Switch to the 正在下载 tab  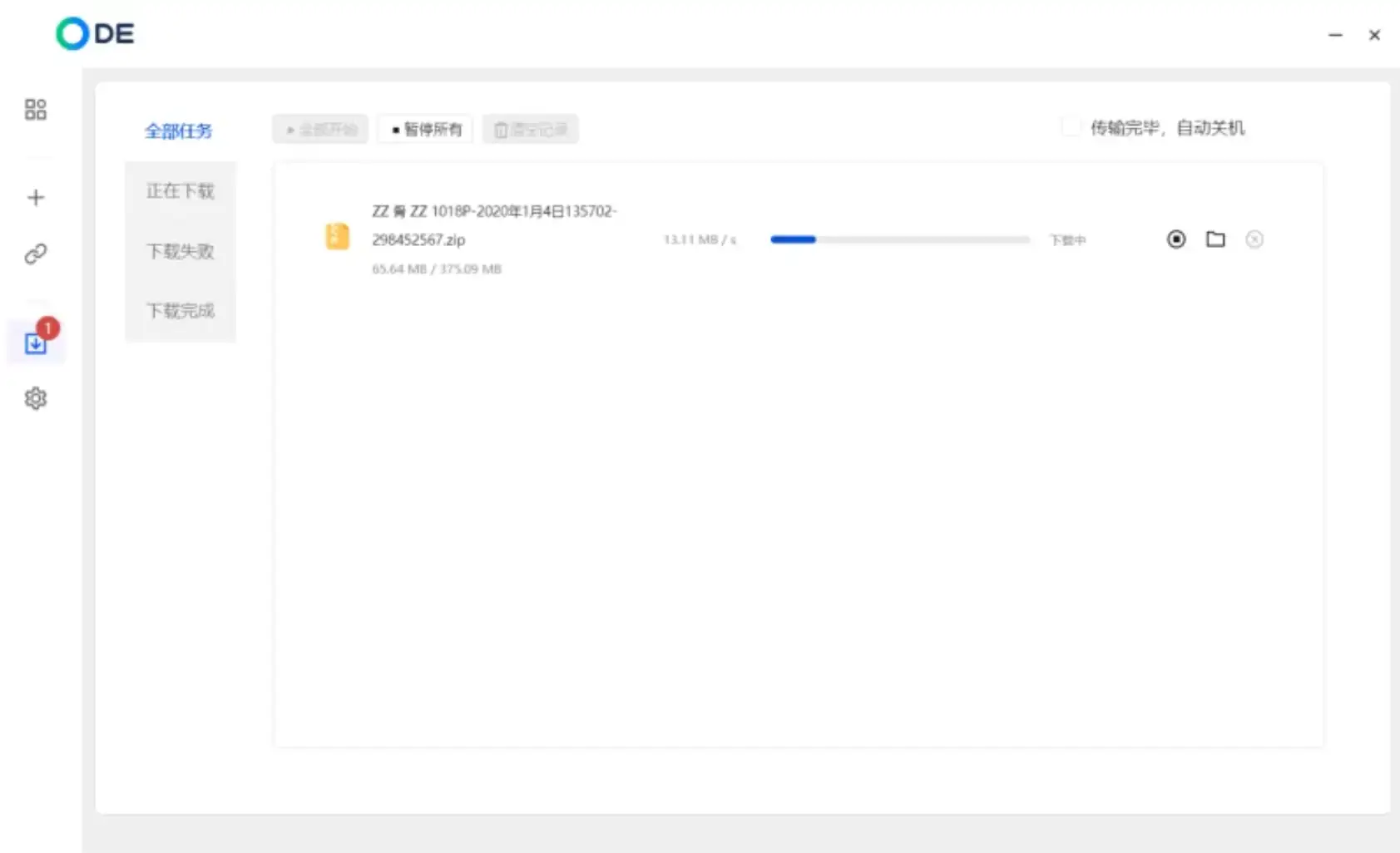180,190
